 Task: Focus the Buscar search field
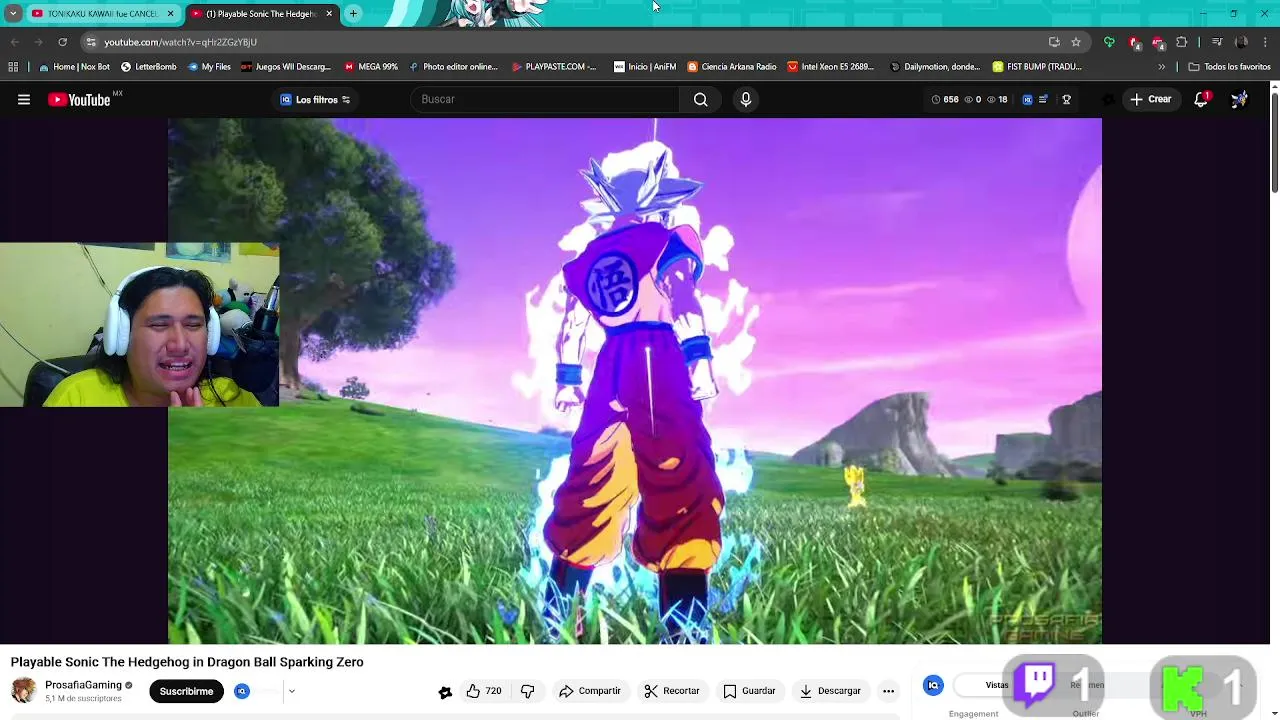click(x=545, y=99)
